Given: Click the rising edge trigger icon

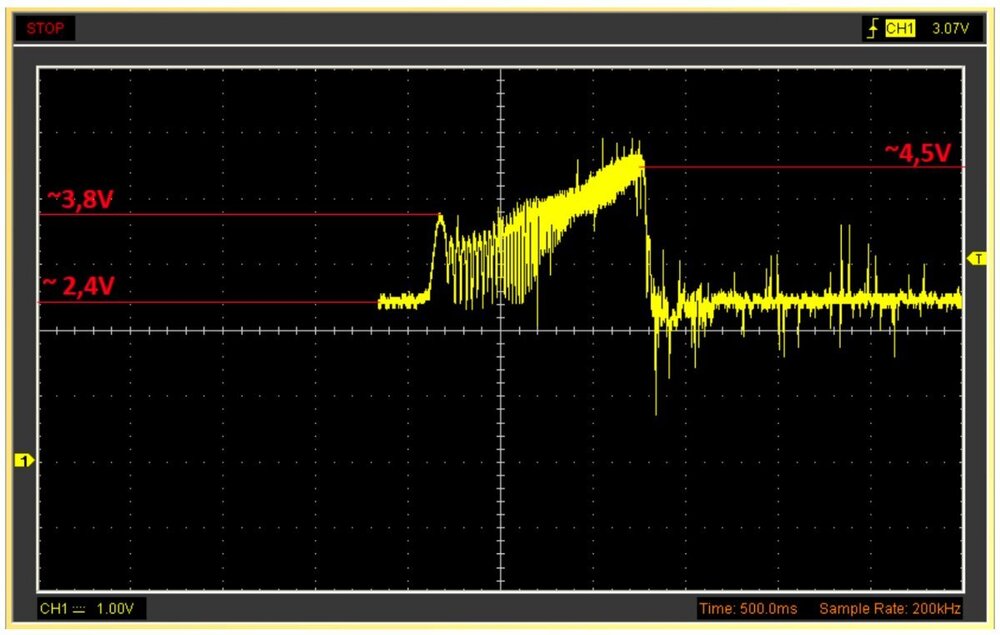Looking at the screenshot, I should pos(873,29).
